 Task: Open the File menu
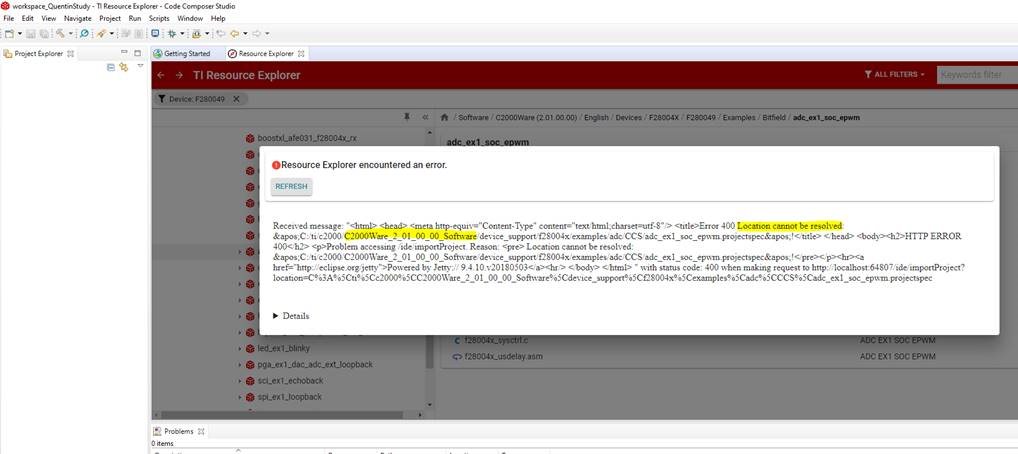(x=8, y=19)
